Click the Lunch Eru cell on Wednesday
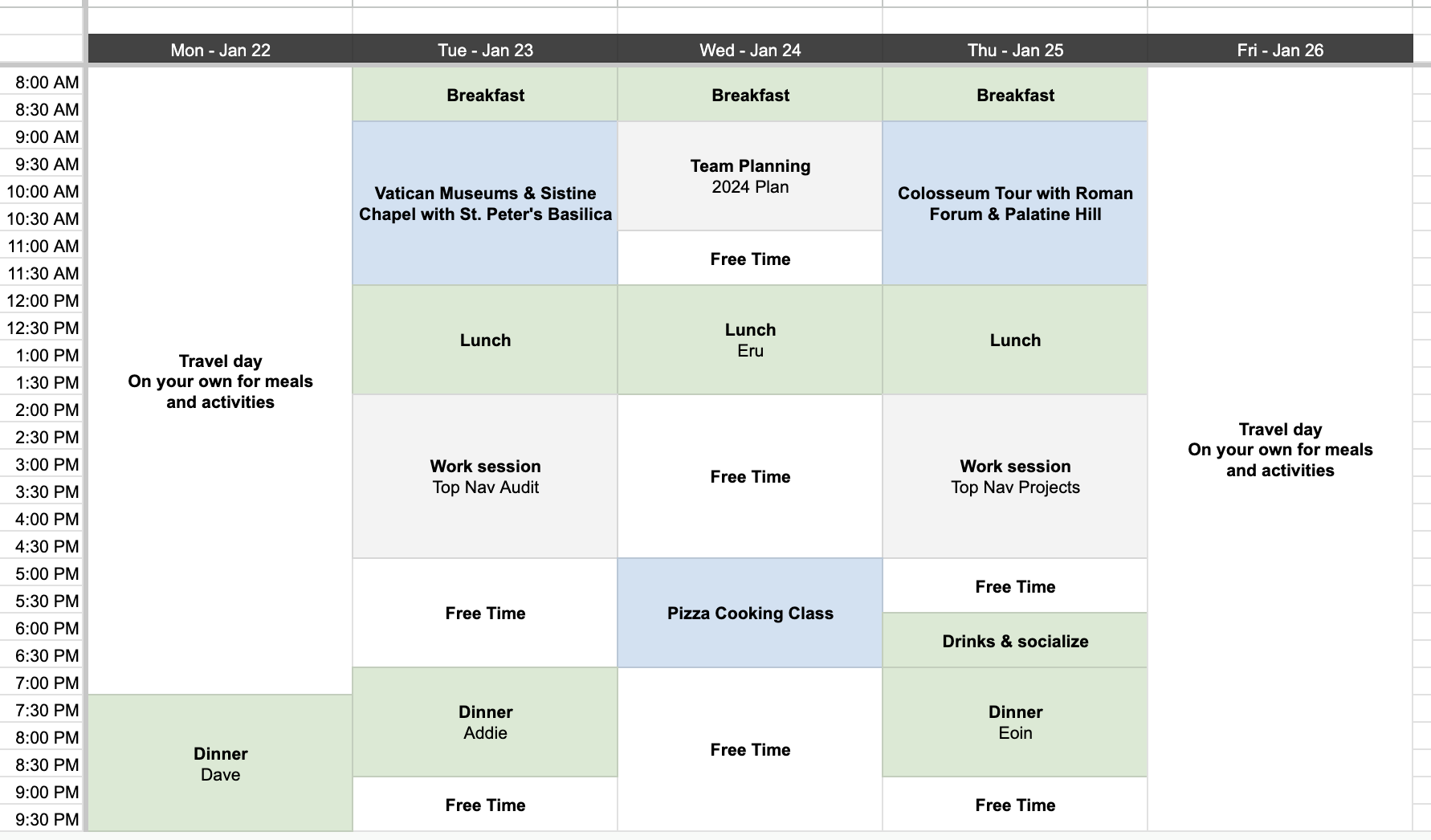This screenshot has height=840, width=1431. click(750, 340)
